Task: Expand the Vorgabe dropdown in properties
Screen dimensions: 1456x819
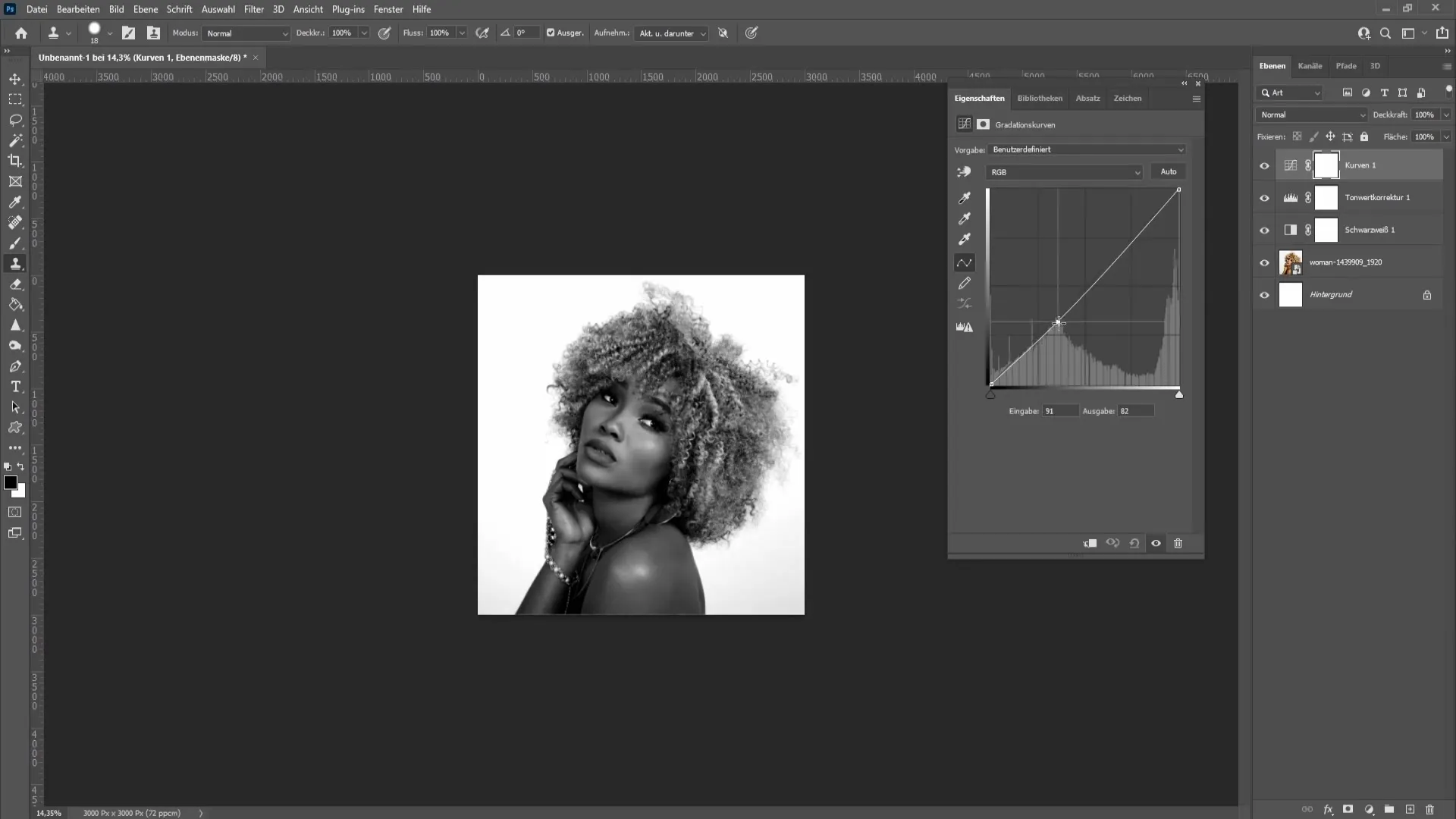Action: (x=1180, y=149)
